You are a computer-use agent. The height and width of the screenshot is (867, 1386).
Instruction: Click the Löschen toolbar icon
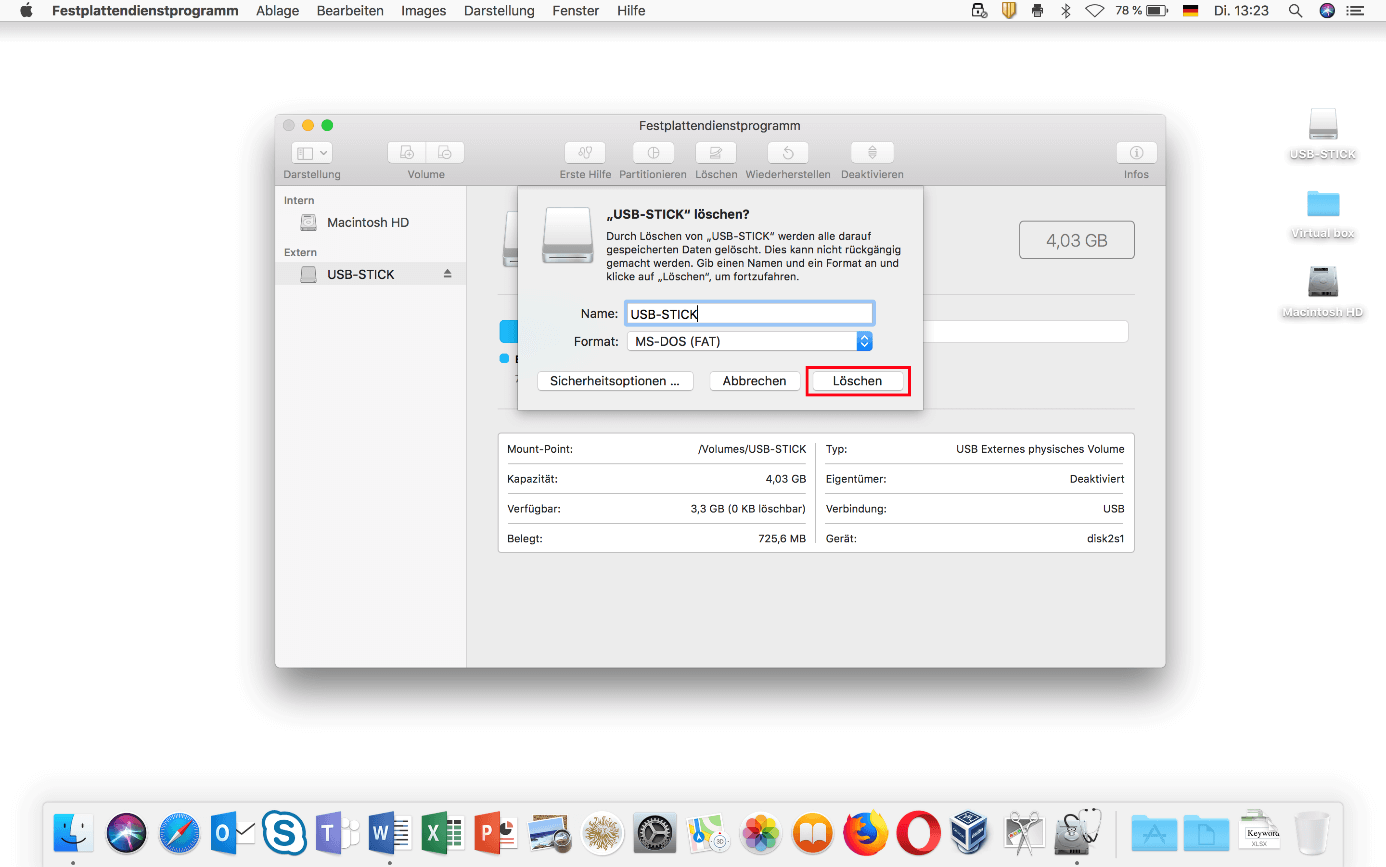tap(716, 153)
